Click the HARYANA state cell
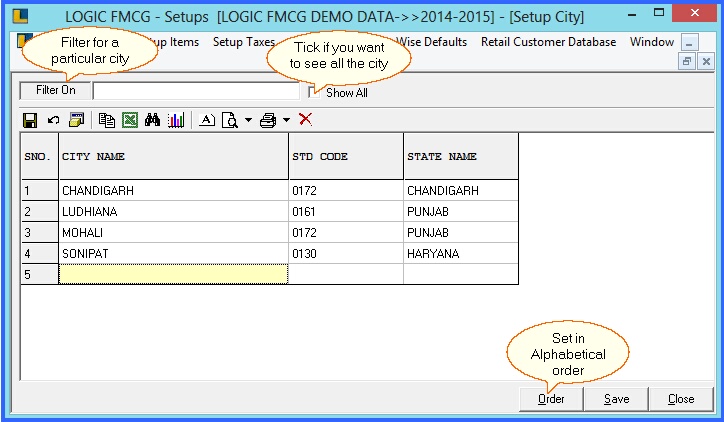 461,253
